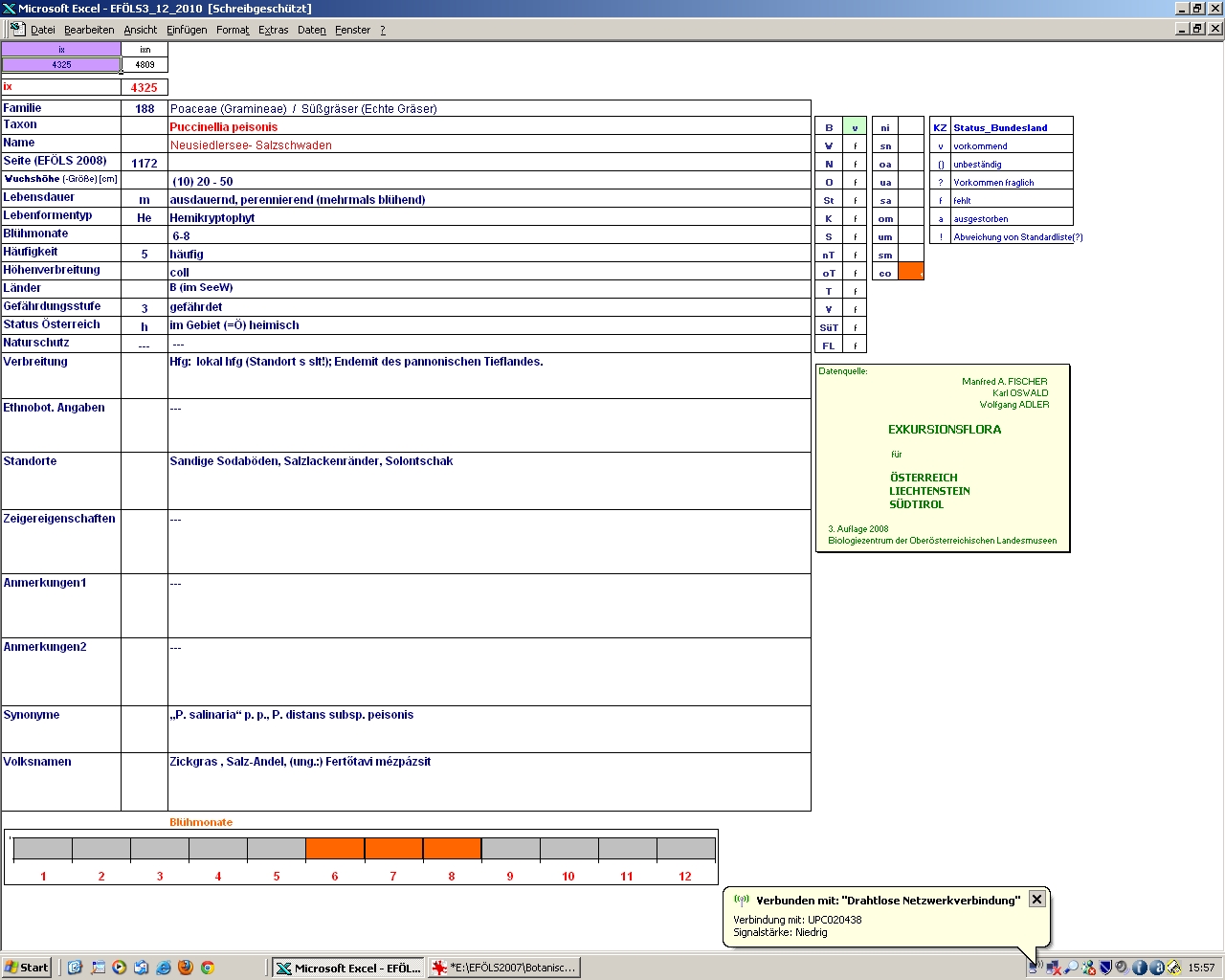This screenshot has width=1225, height=980.
Task: Click the speaker volume tray icon
Action: (1122, 968)
